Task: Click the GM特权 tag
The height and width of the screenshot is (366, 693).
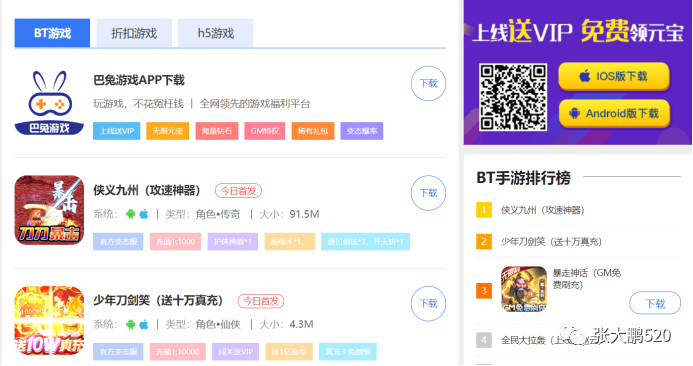Action: click(265, 131)
